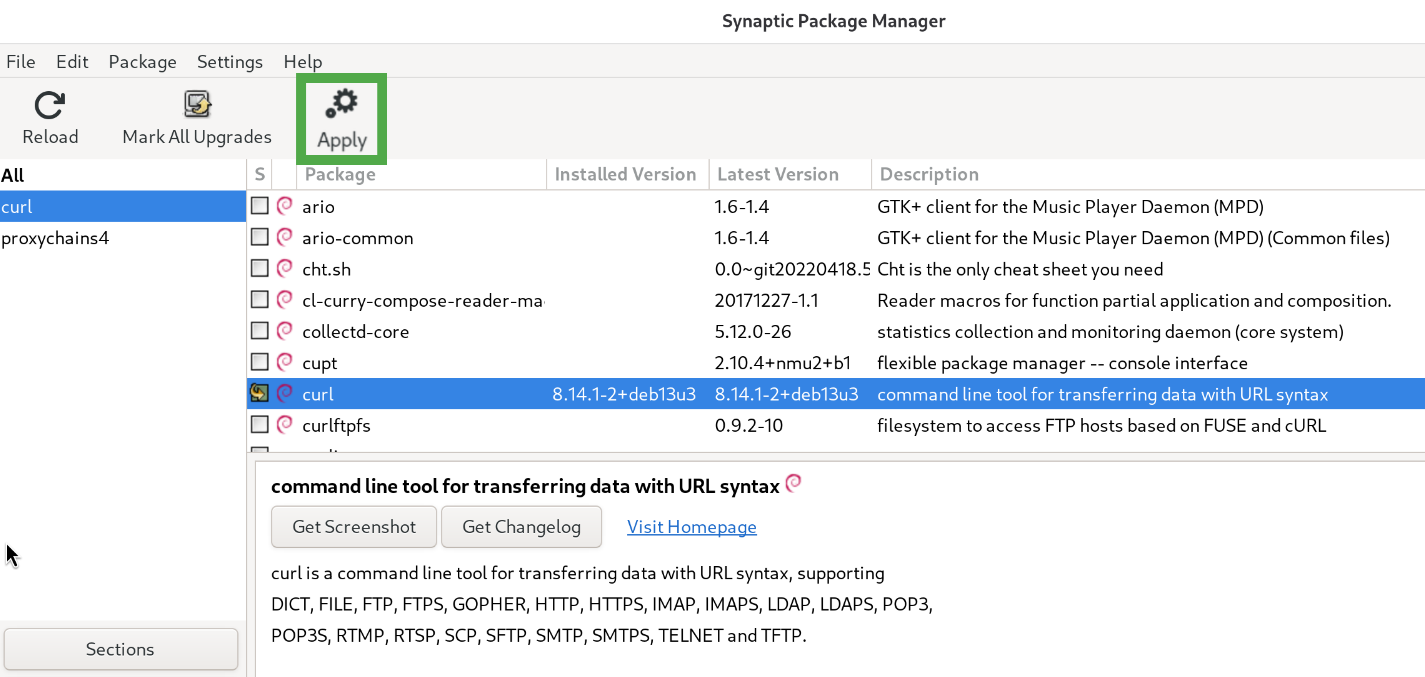Sort by the Package column header
Image resolution: width=1425 pixels, height=677 pixels.
(422, 174)
